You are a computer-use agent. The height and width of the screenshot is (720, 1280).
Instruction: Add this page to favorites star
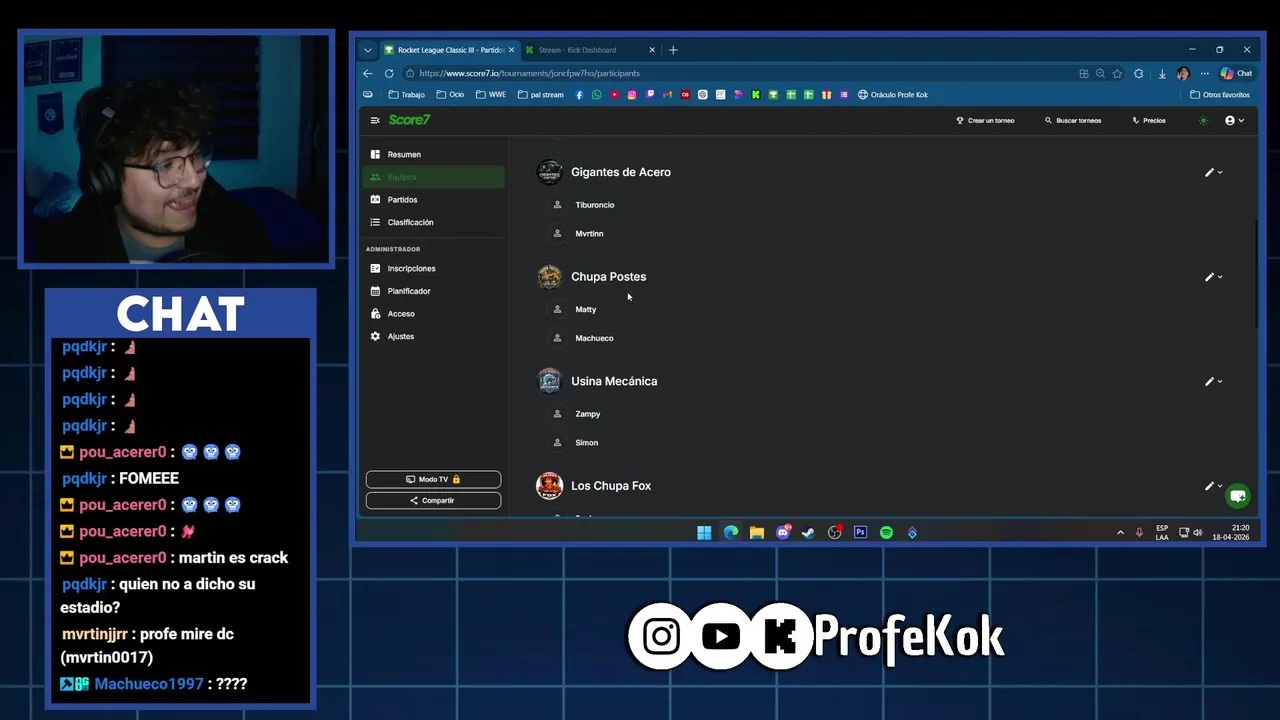coord(1117,73)
